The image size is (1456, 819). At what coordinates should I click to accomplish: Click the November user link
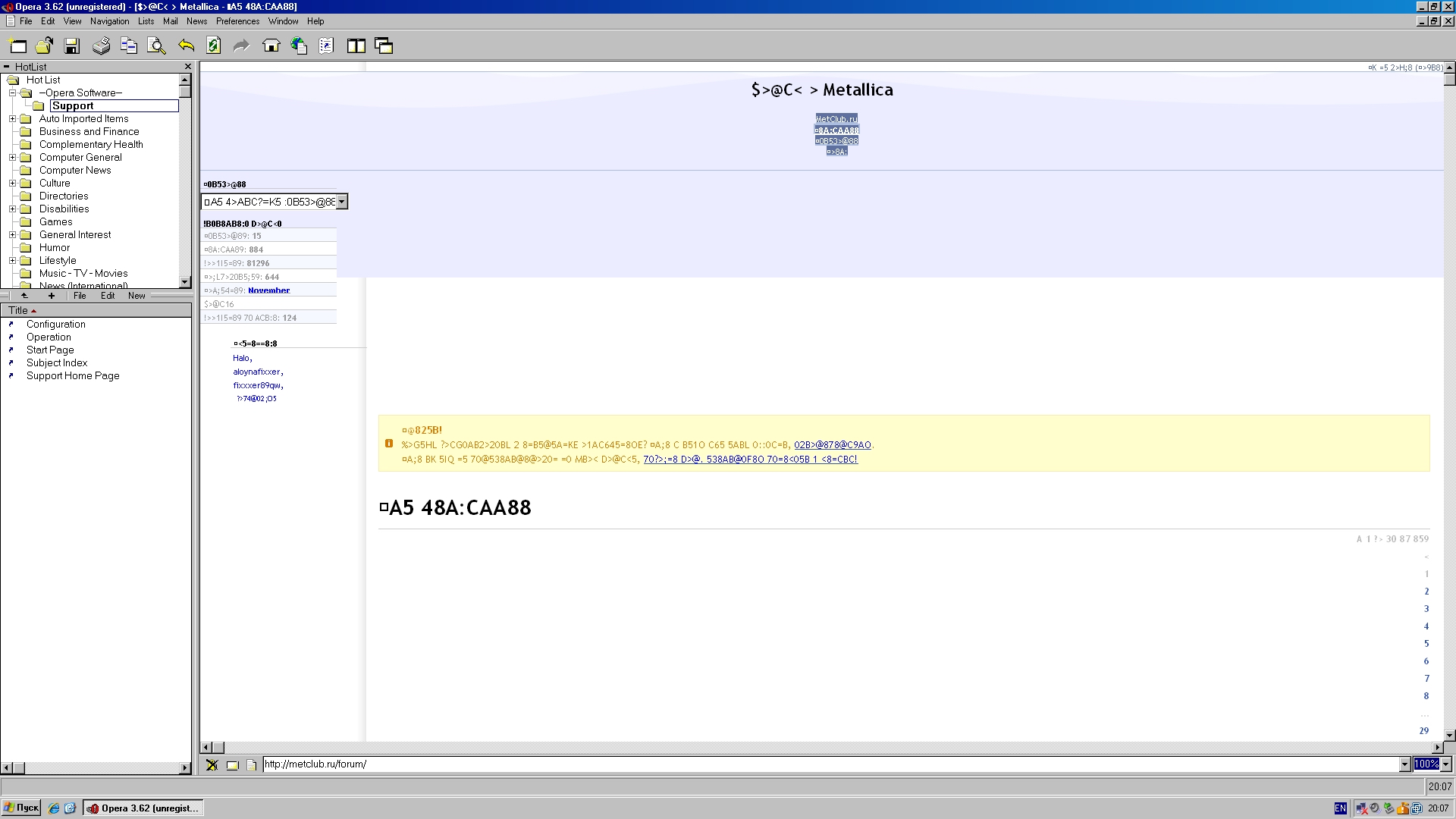coord(268,290)
